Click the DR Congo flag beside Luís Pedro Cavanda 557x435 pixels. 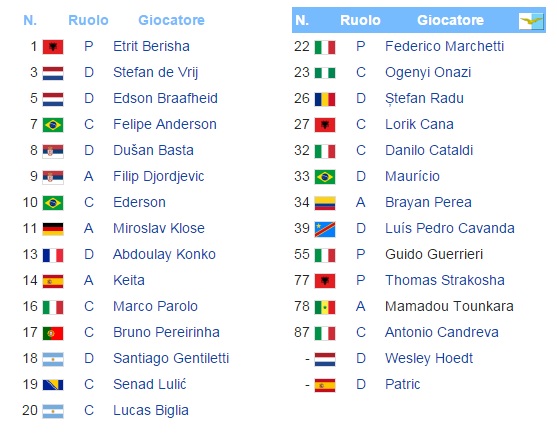click(x=325, y=229)
